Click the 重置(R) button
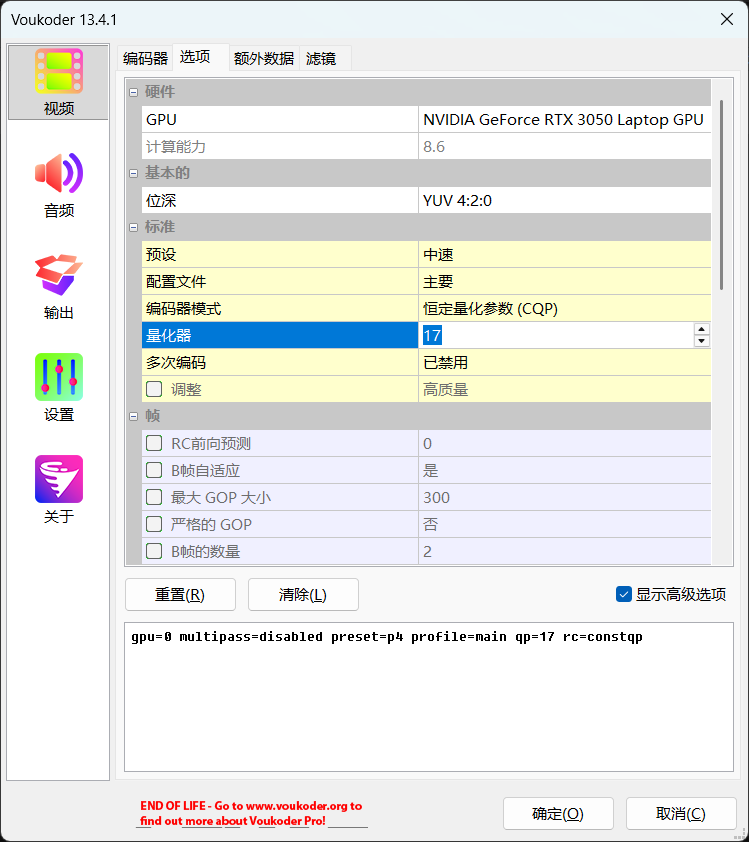Image resolution: width=749 pixels, height=842 pixels. click(180, 595)
